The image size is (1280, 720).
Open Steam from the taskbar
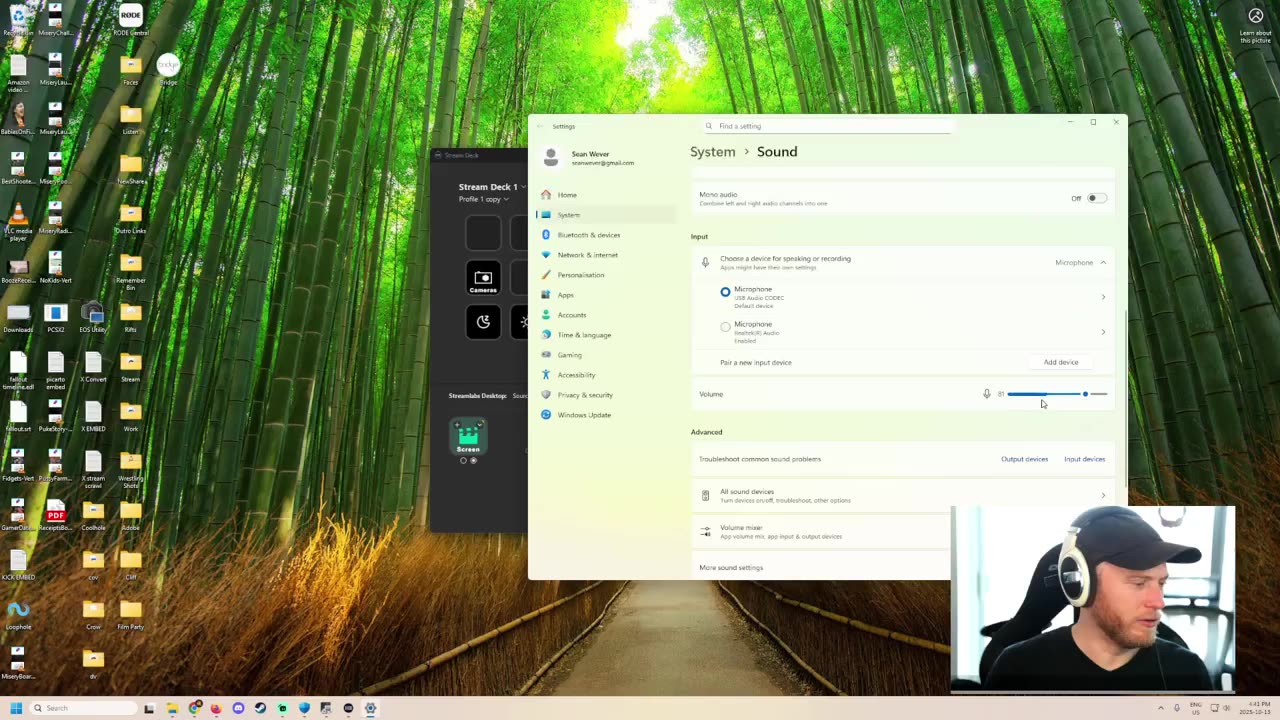coord(260,708)
